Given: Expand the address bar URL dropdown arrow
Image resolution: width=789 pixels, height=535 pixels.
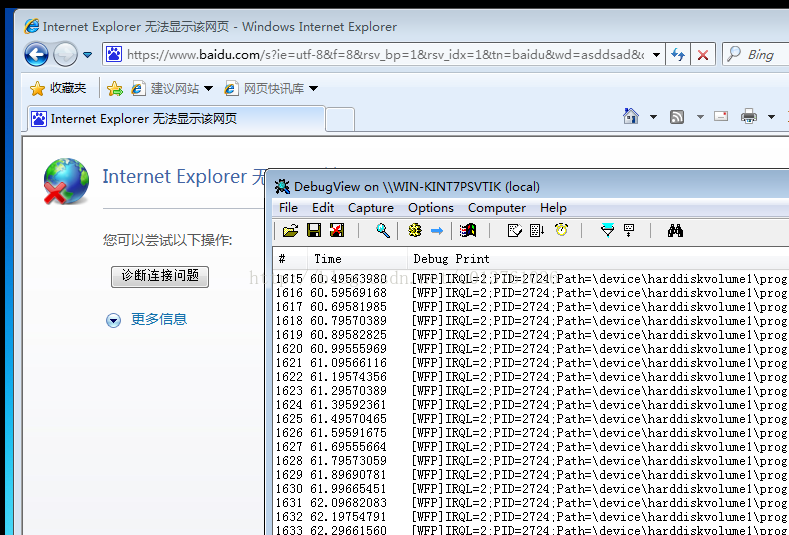Looking at the screenshot, I should coord(656,54).
